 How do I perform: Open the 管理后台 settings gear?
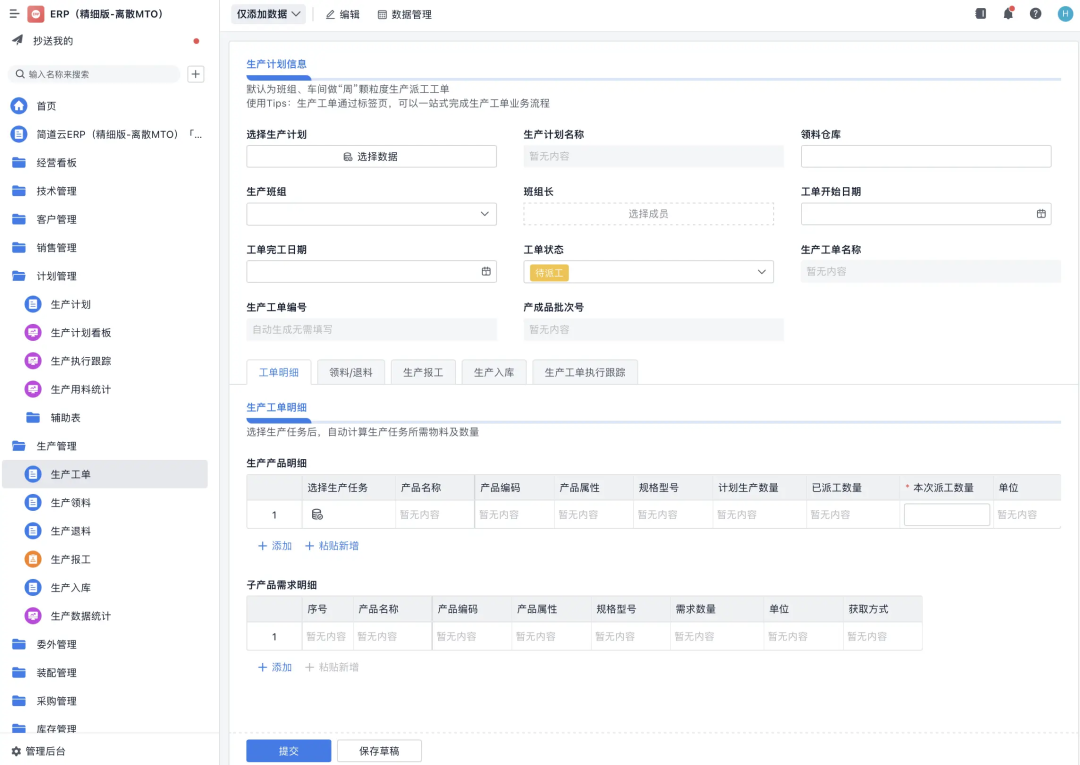16,751
